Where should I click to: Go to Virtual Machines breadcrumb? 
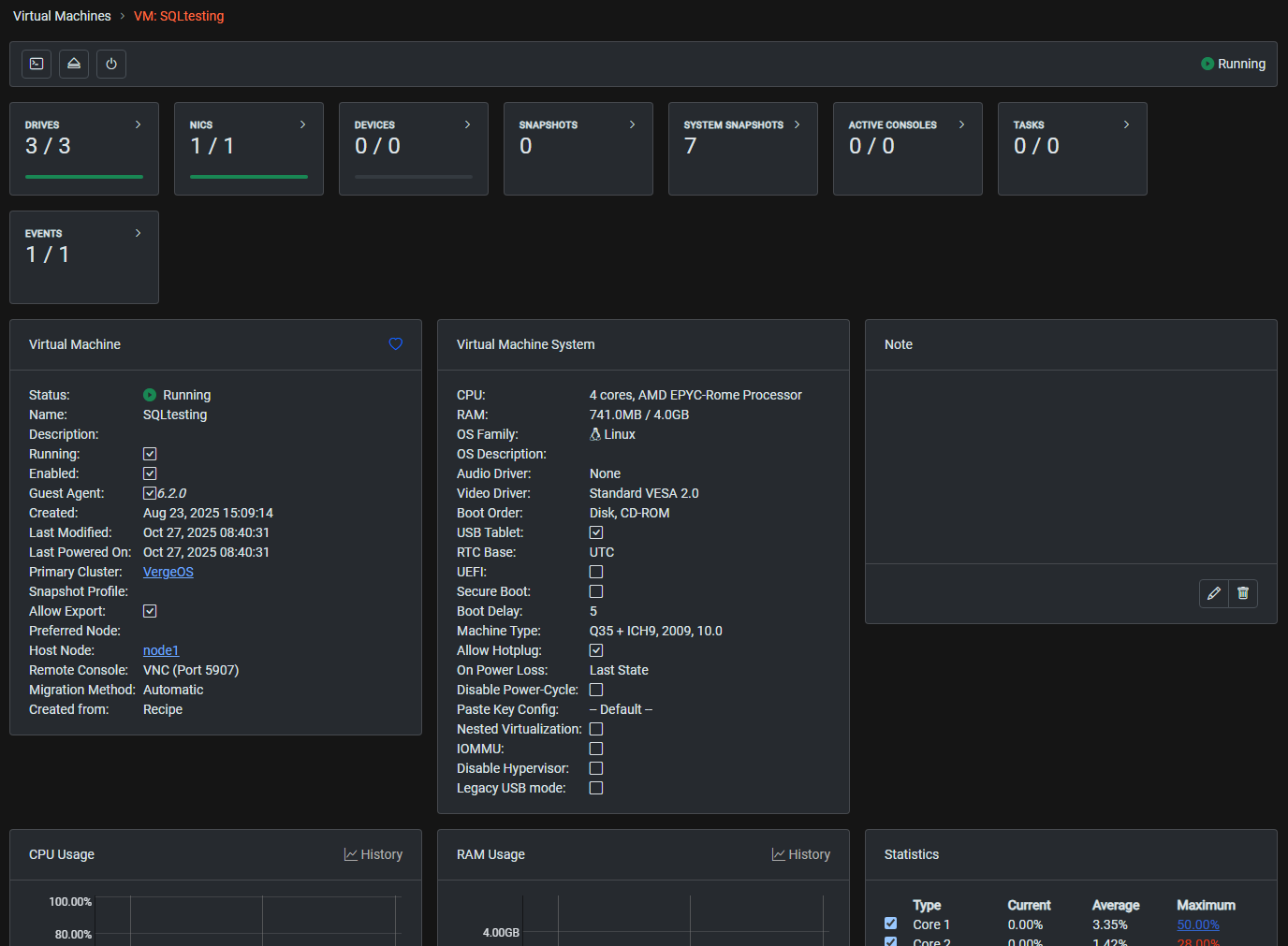tap(62, 16)
